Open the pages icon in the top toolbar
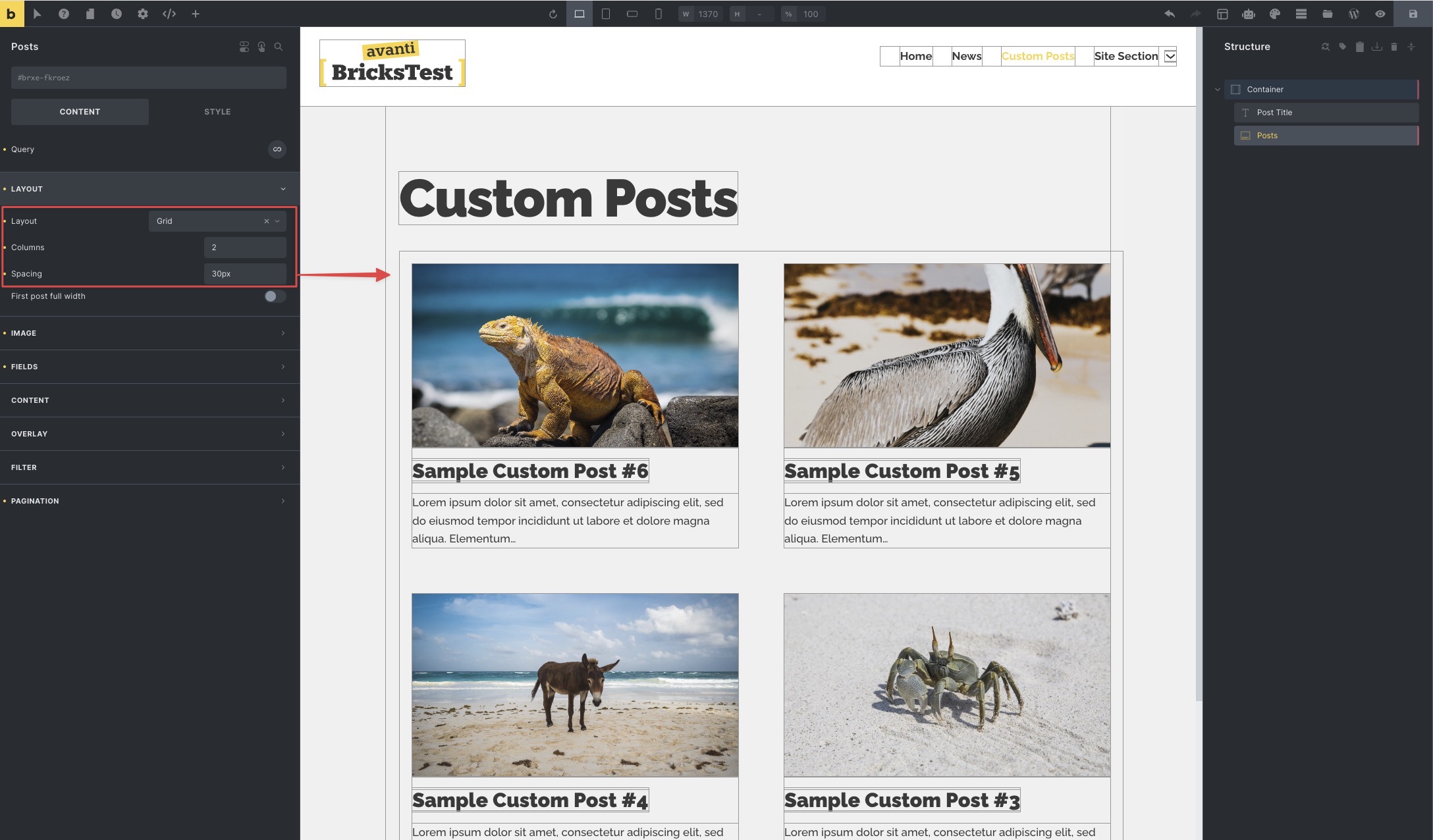The width and height of the screenshot is (1433, 840). point(90,14)
